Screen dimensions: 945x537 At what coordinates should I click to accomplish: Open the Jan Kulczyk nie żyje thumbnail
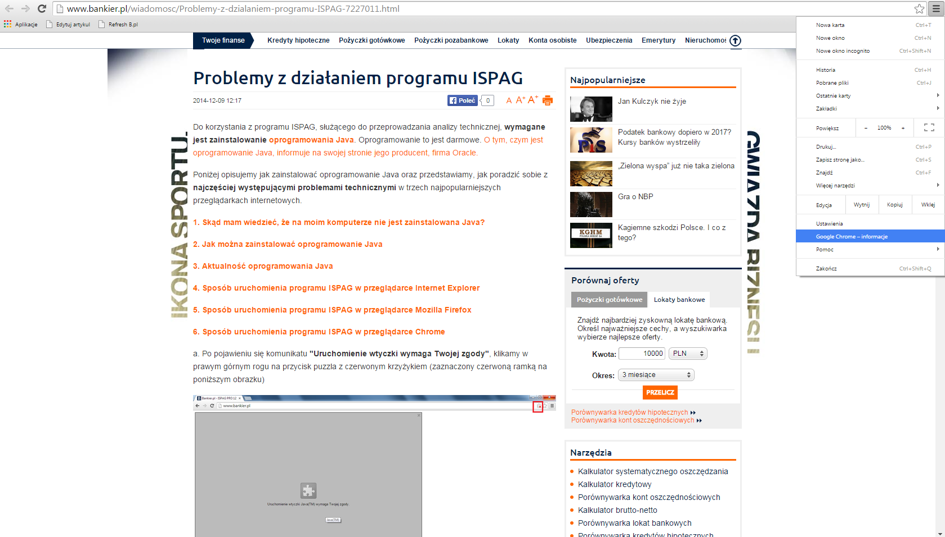[x=591, y=109]
